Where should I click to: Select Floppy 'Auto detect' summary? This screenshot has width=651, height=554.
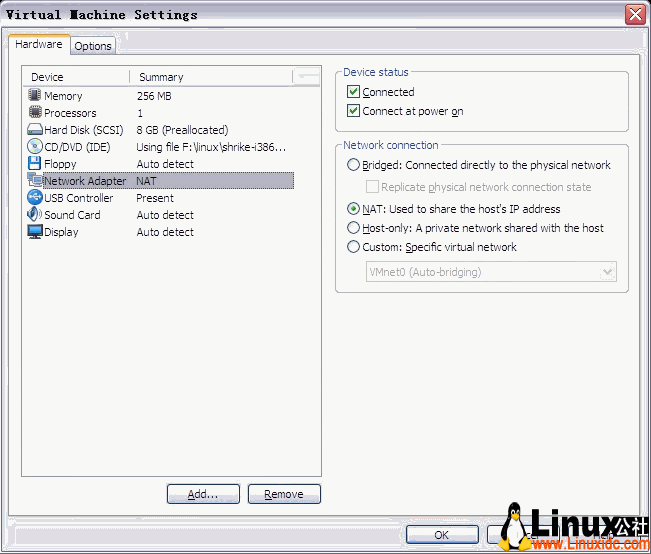tap(165, 164)
